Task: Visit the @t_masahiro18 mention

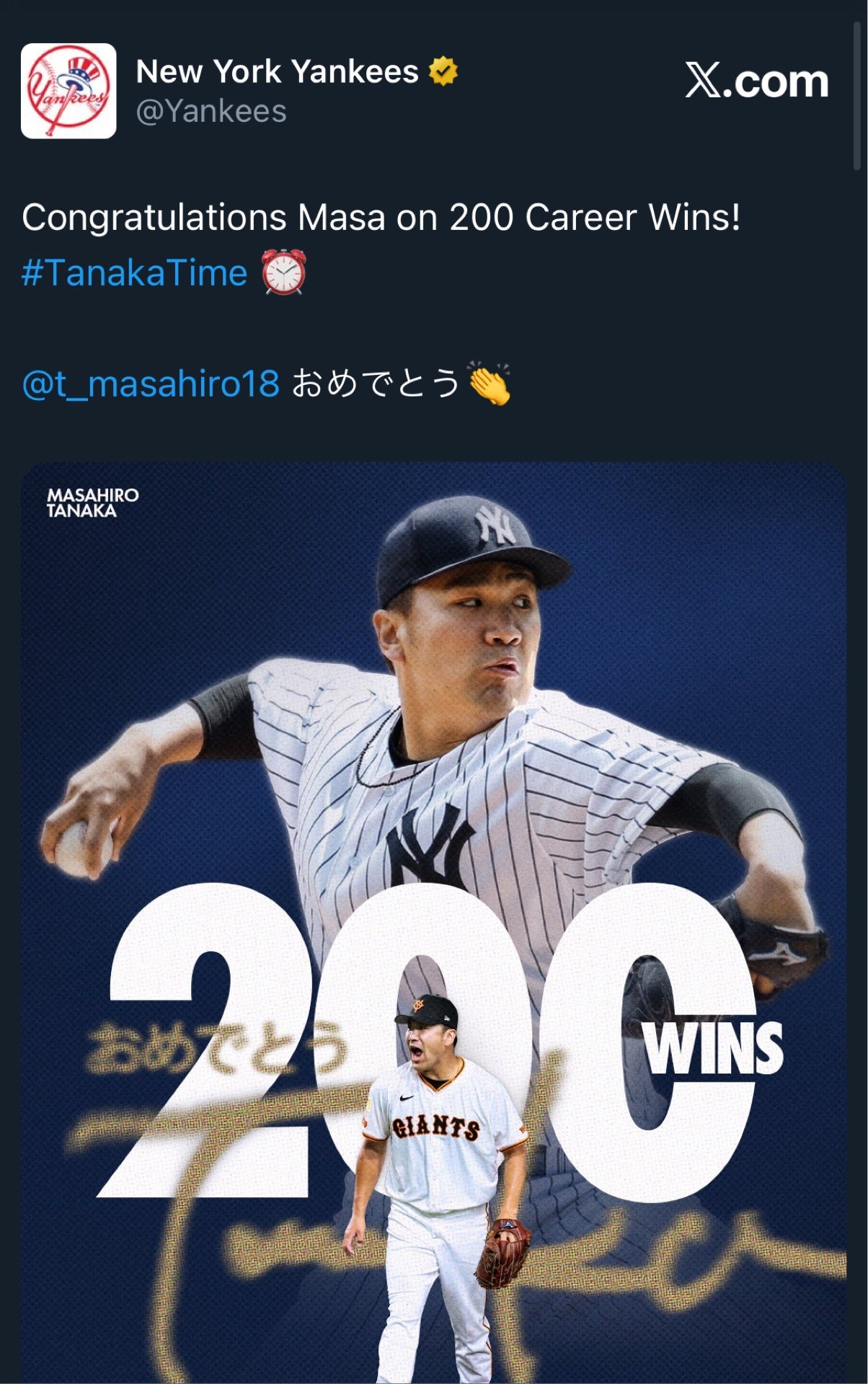Action: [151, 383]
